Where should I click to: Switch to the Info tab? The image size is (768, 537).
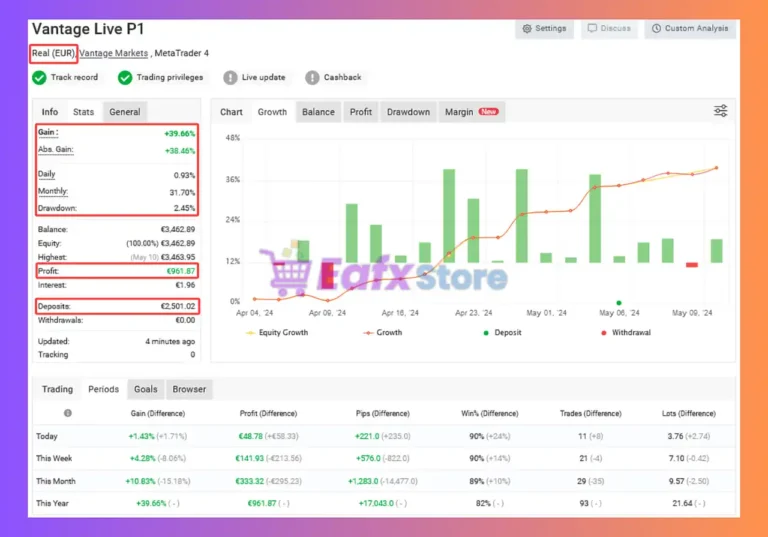tap(49, 112)
